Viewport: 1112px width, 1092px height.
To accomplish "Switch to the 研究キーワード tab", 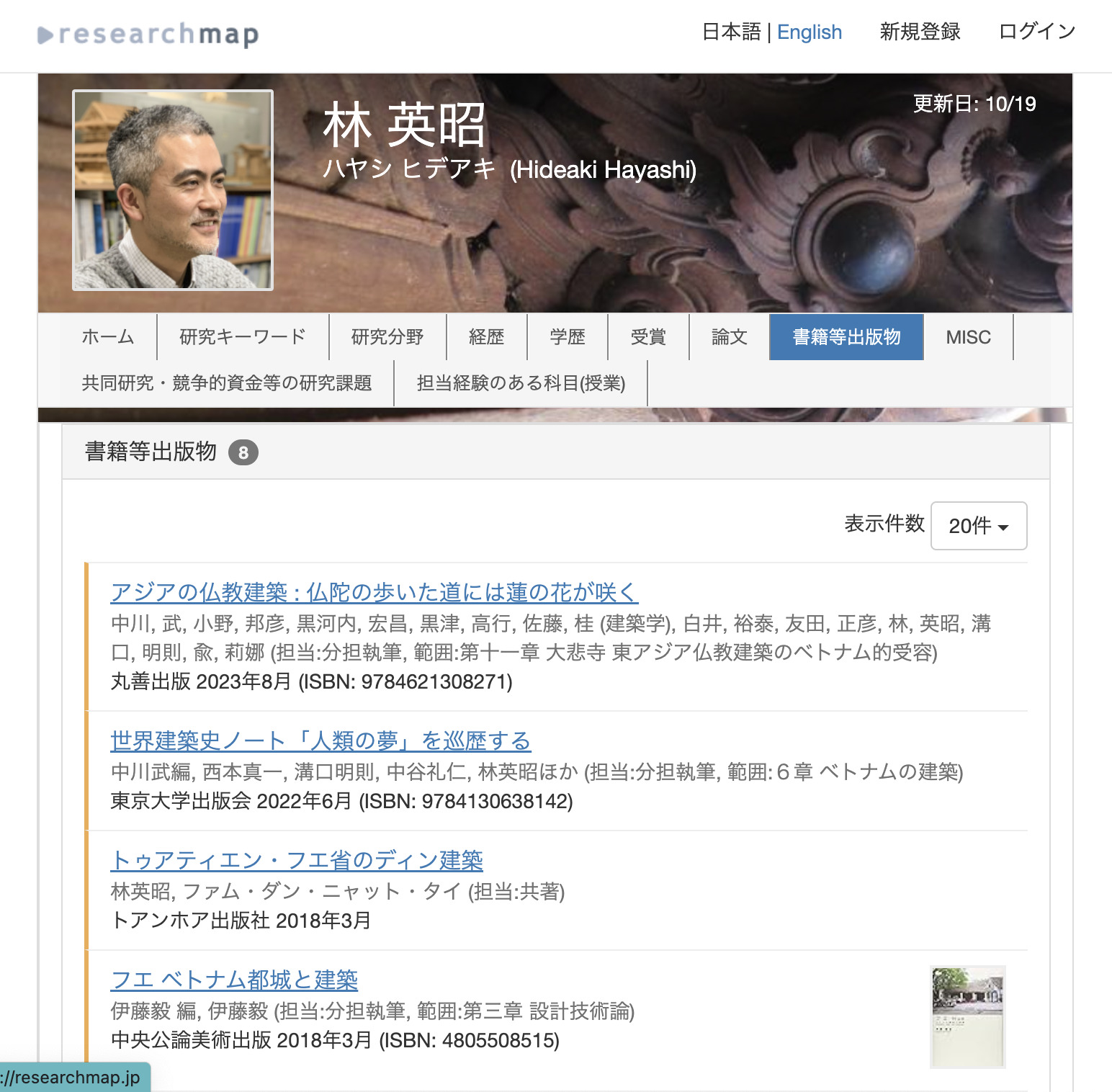I will 243,337.
